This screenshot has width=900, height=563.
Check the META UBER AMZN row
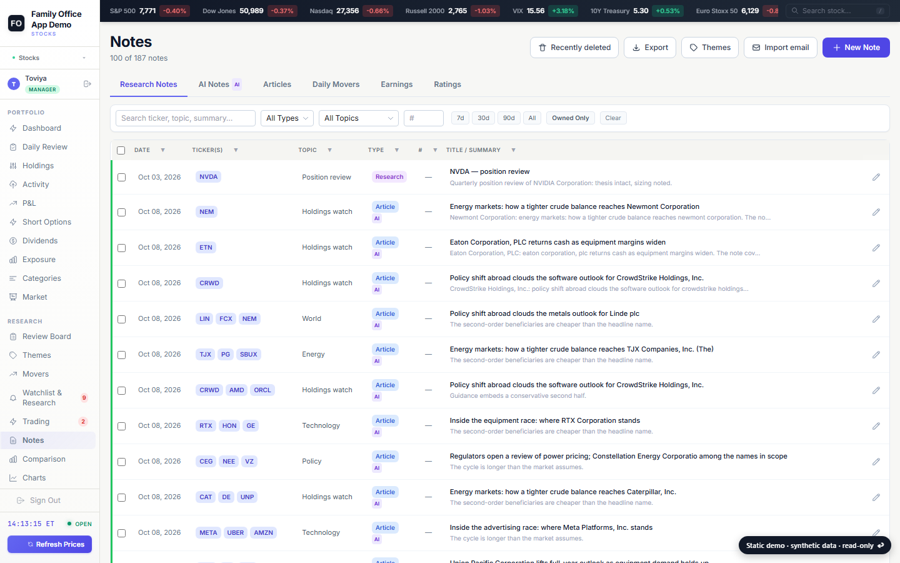point(121,533)
